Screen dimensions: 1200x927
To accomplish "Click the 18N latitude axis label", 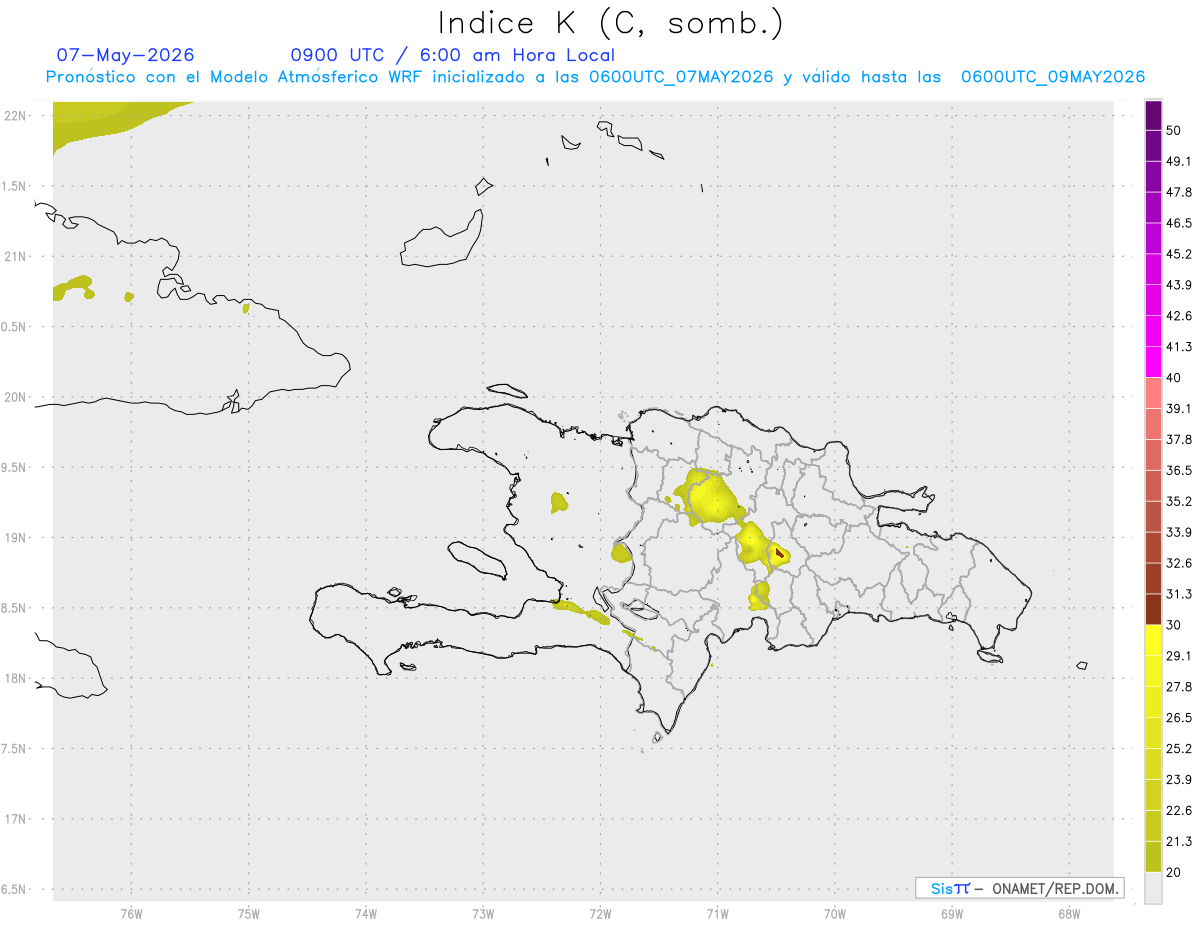I will pyautogui.click(x=14, y=678).
